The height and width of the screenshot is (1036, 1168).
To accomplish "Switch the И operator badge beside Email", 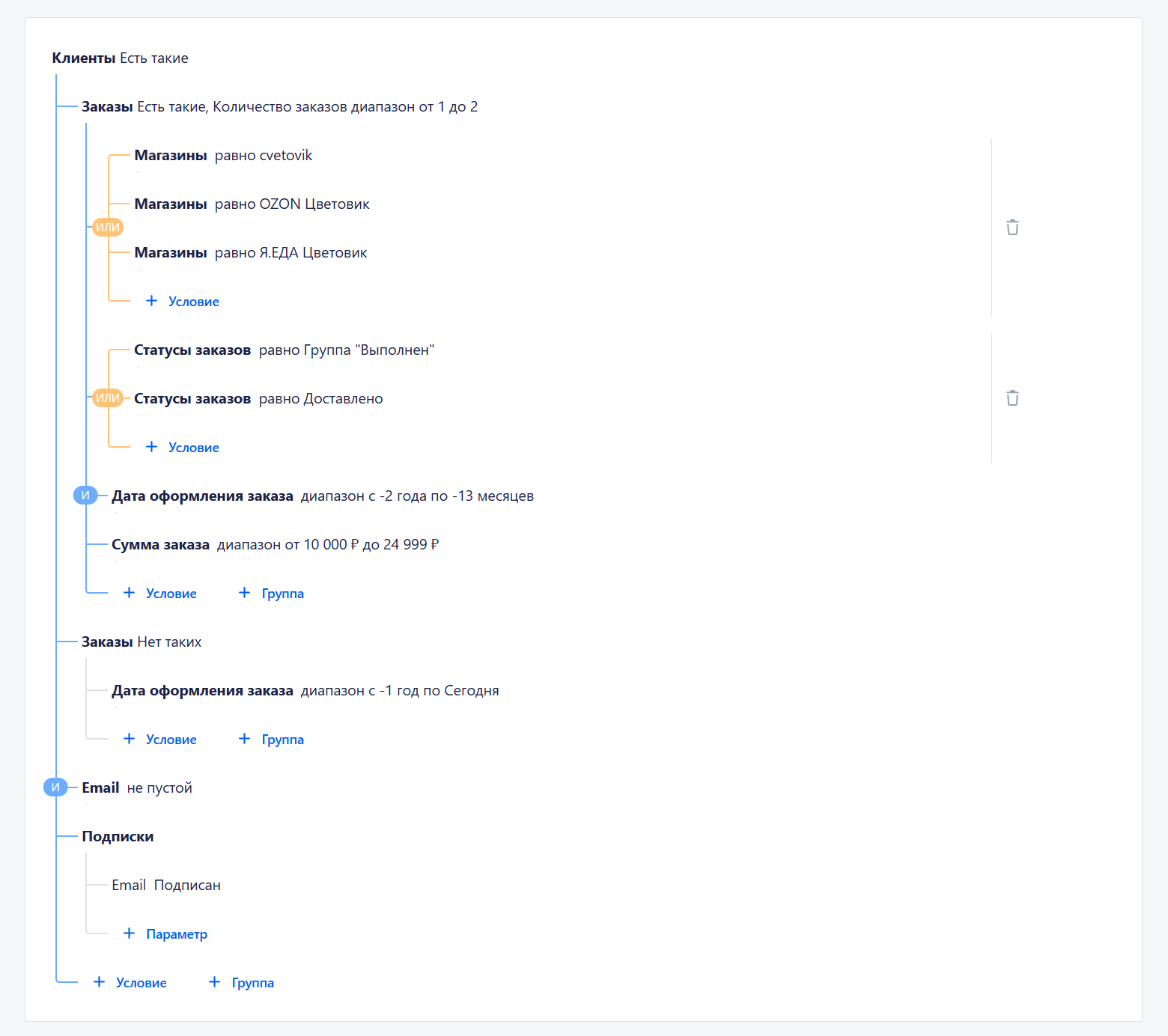I will [x=55, y=787].
